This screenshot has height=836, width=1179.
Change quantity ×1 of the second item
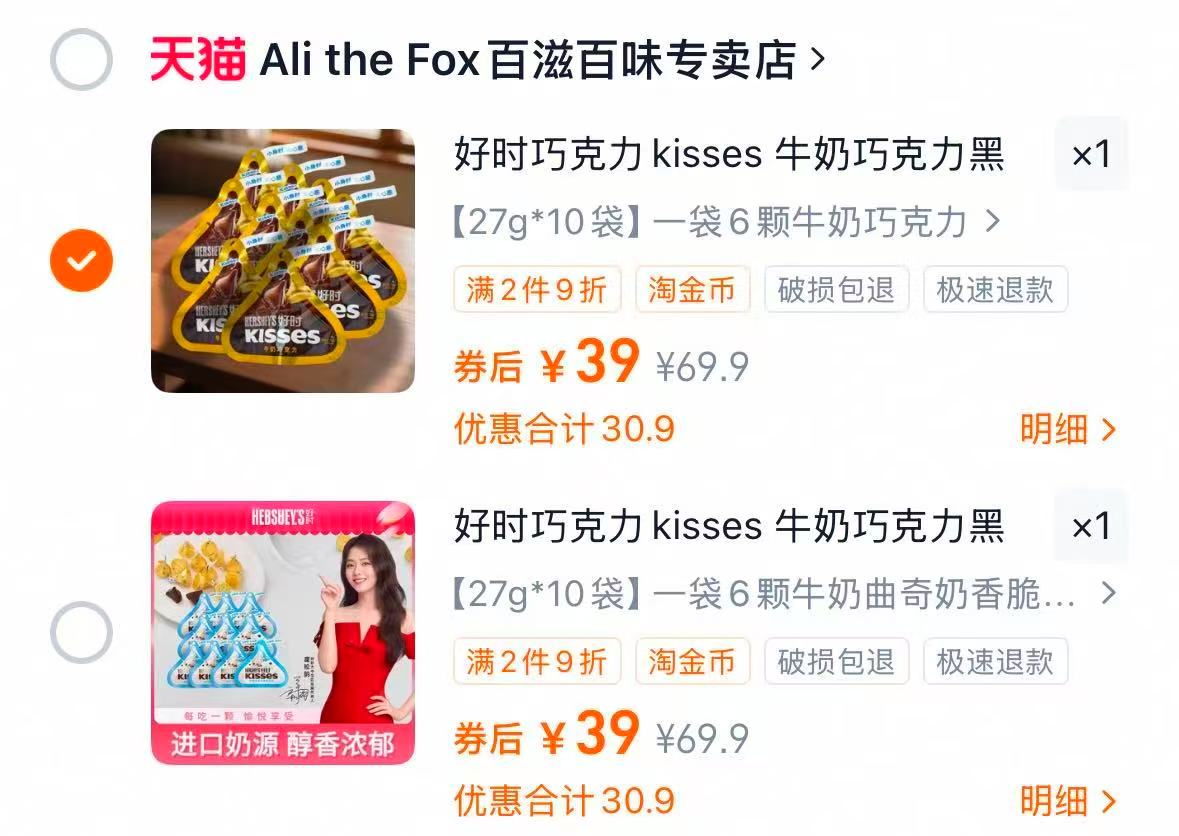[x=1091, y=526]
